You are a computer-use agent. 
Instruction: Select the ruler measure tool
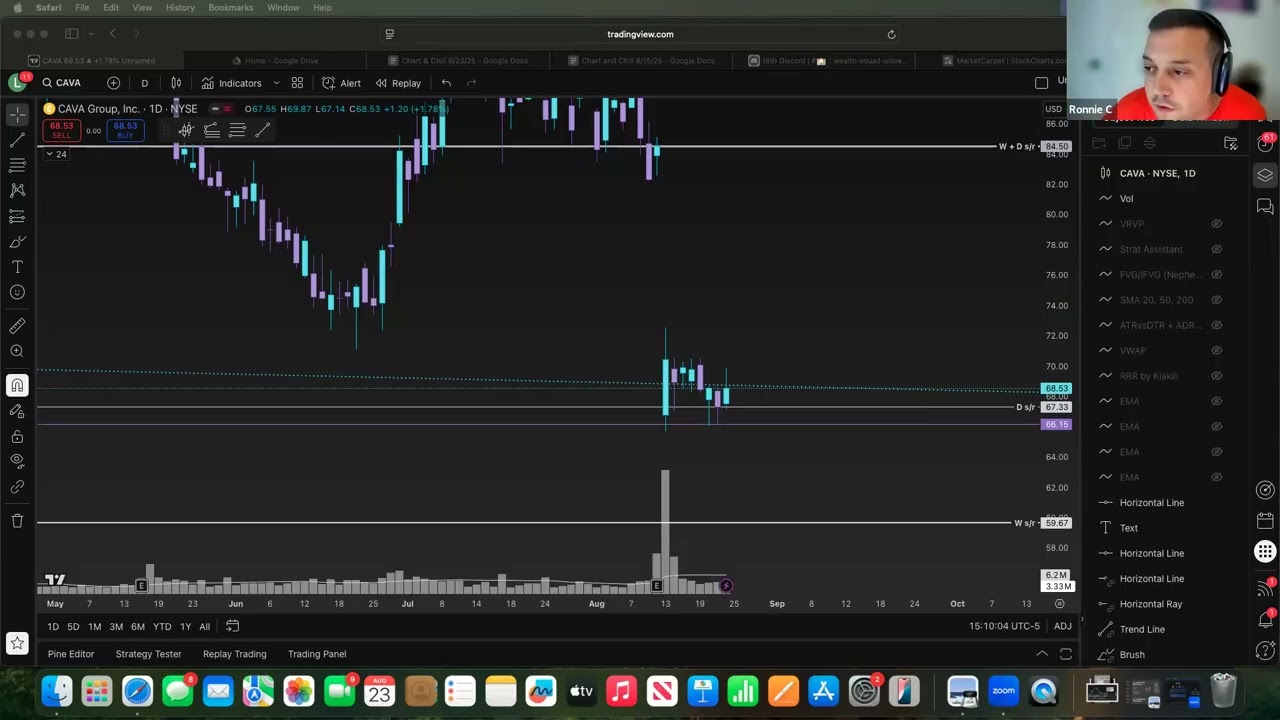click(17, 326)
